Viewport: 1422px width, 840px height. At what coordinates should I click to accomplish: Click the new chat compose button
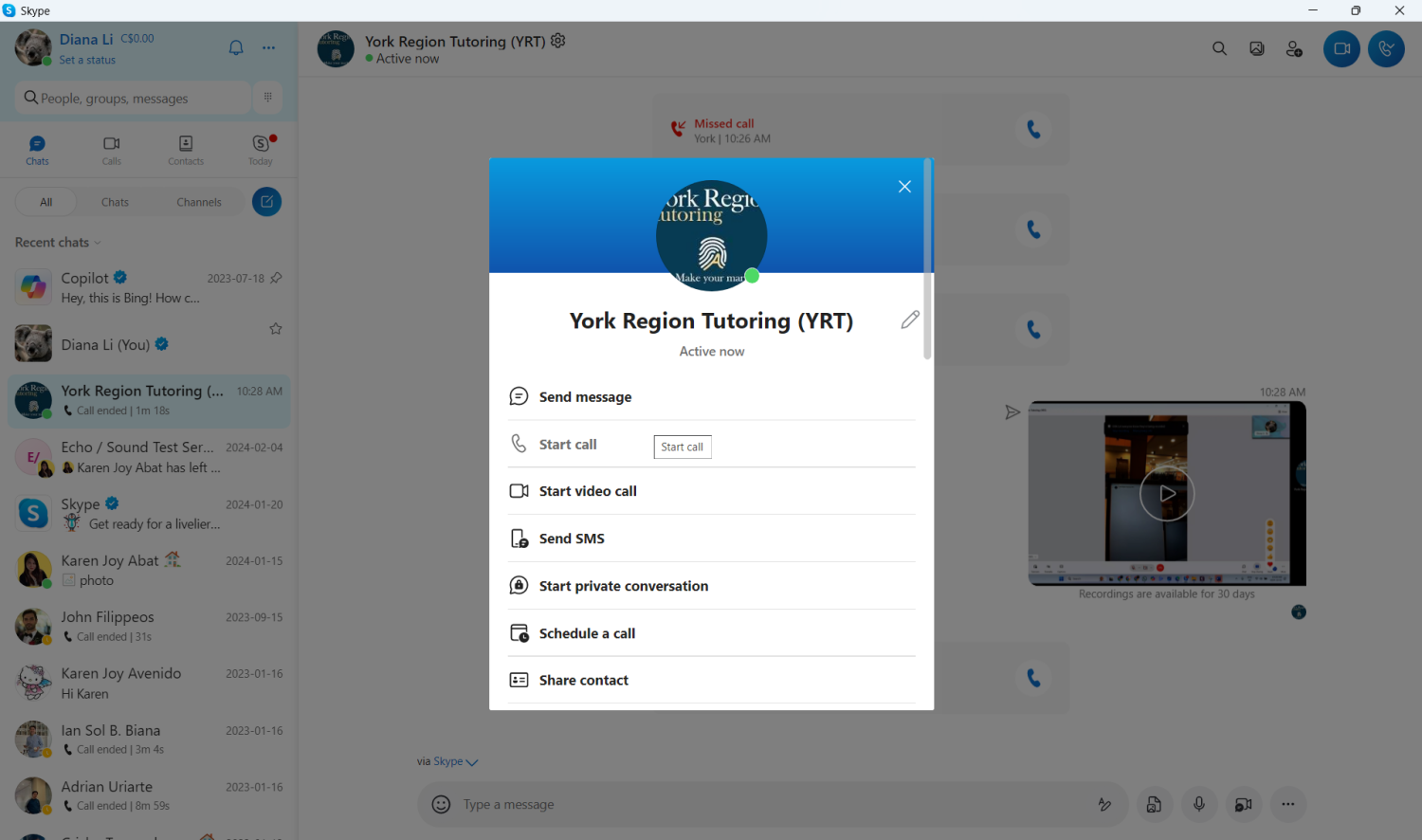[266, 201]
